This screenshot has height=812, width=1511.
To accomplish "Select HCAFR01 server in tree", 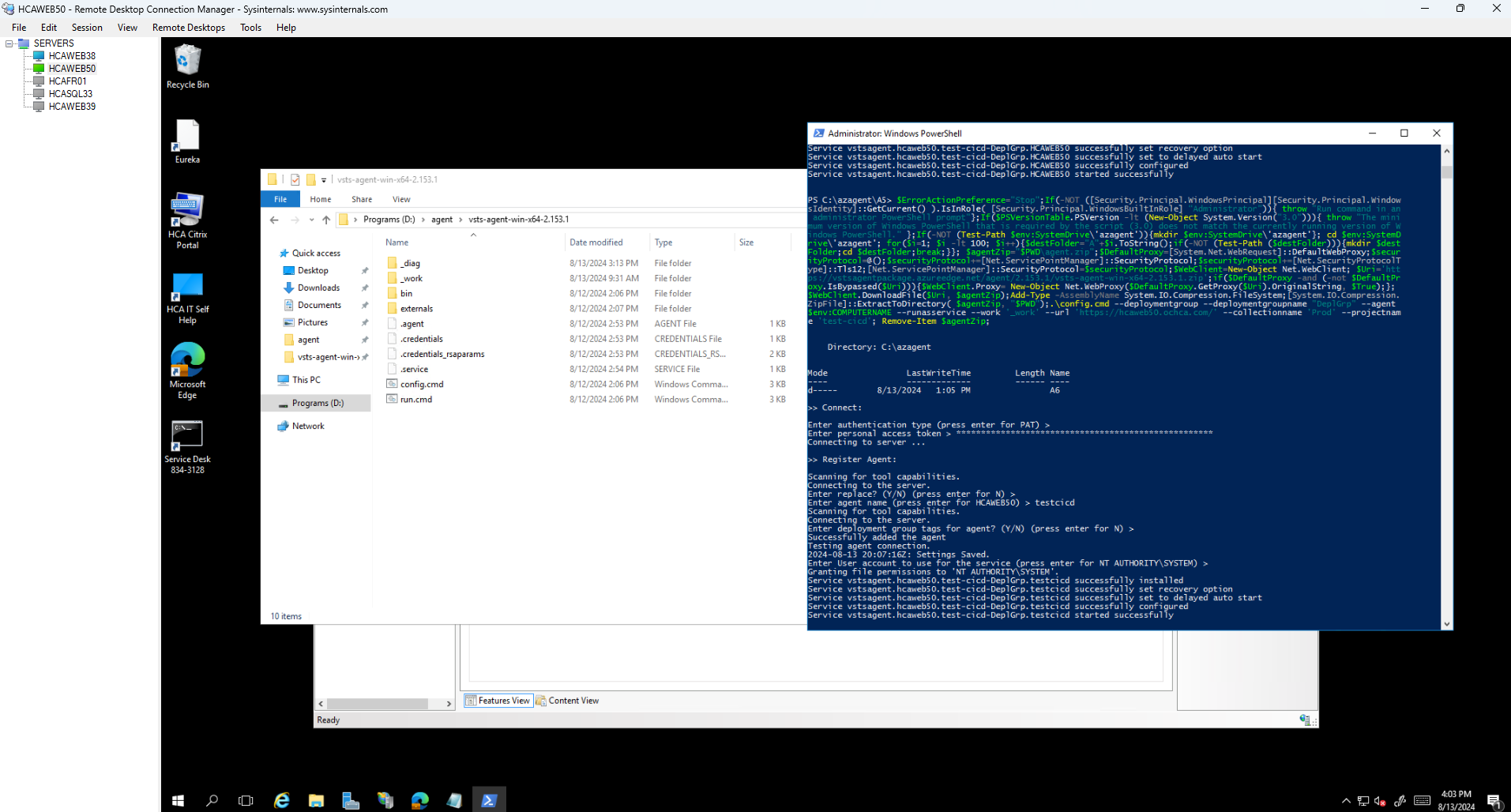I will coord(67,81).
